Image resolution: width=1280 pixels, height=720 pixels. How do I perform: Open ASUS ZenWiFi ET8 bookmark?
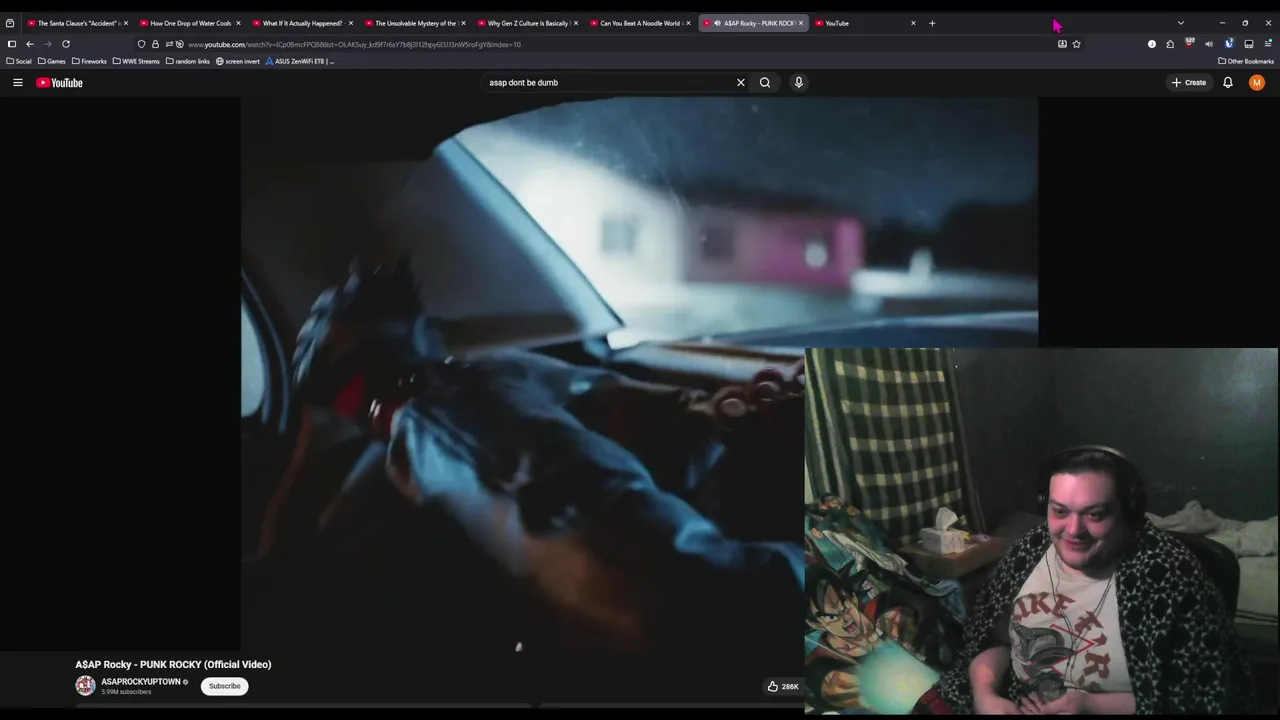tap(300, 61)
